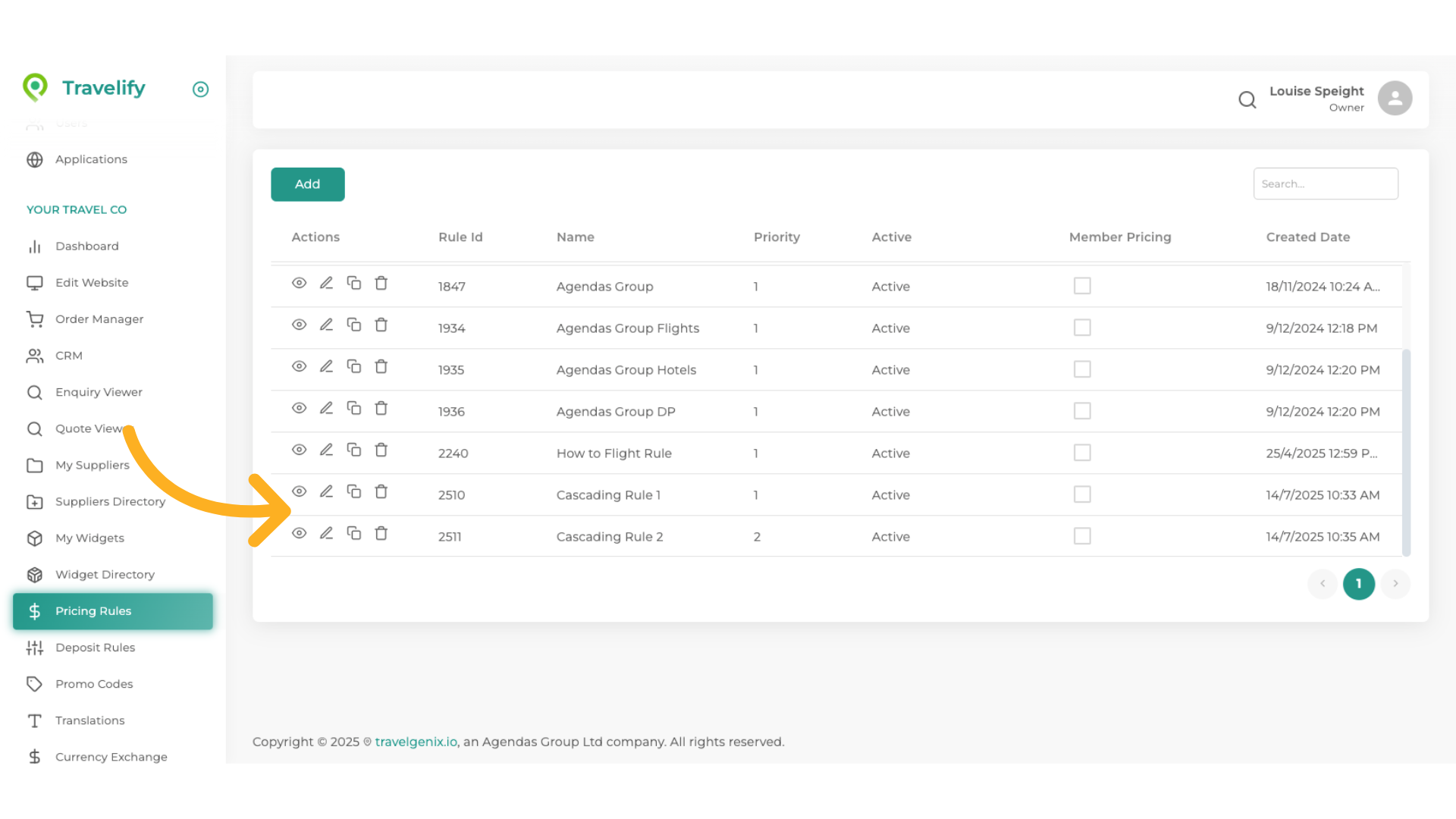Image resolution: width=1456 pixels, height=819 pixels.
Task: Enable Member Pricing for rule 1847
Action: (1082, 285)
